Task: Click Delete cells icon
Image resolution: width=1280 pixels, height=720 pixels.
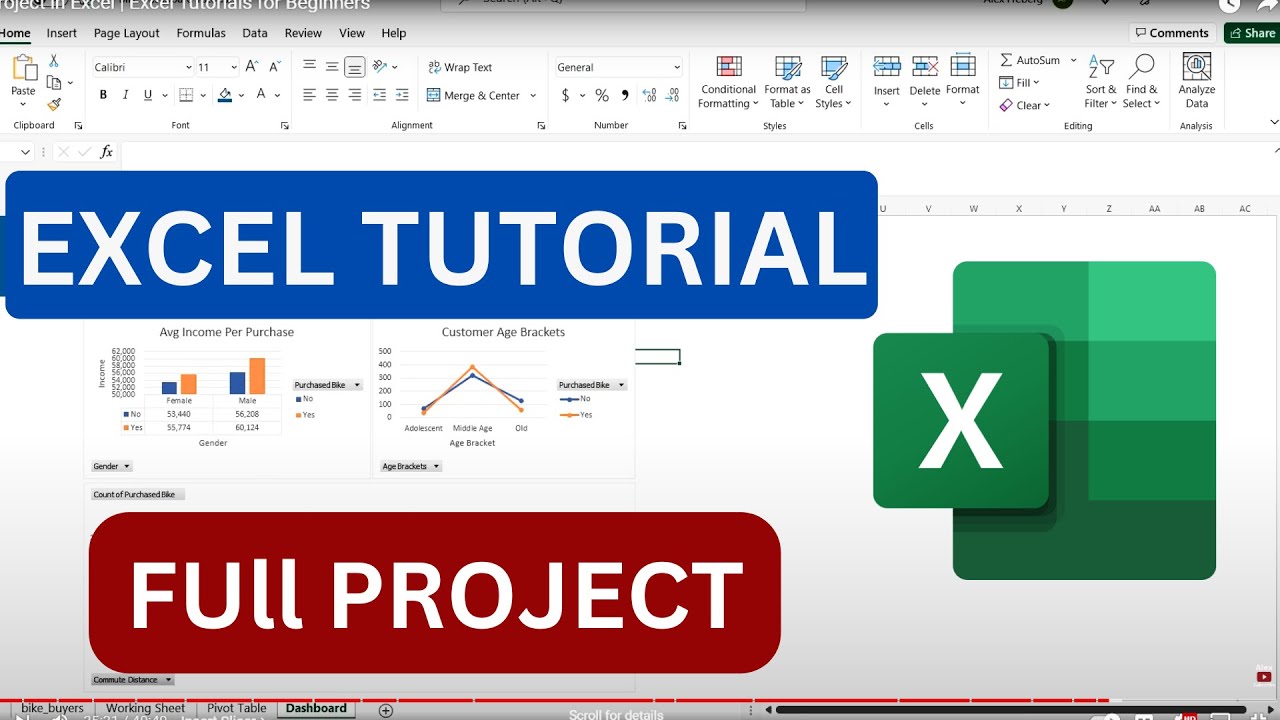Action: [925, 68]
